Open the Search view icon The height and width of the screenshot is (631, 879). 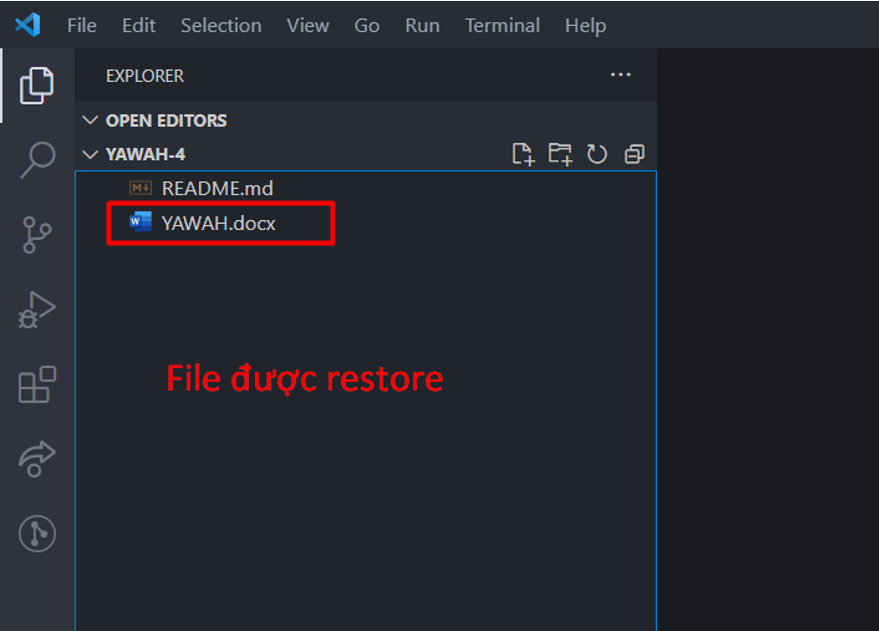click(38, 160)
